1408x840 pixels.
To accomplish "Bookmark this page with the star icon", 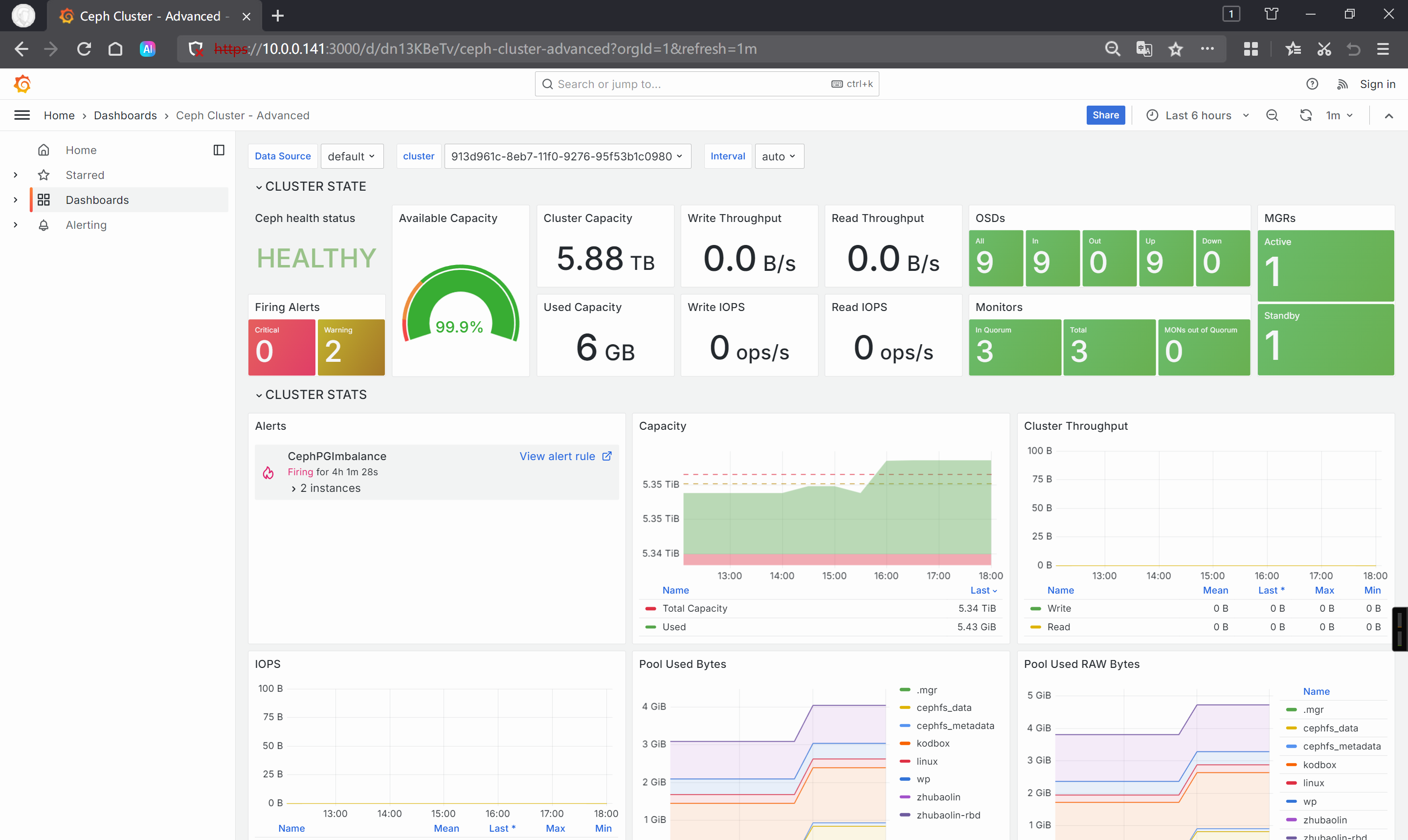I will click(x=1175, y=49).
